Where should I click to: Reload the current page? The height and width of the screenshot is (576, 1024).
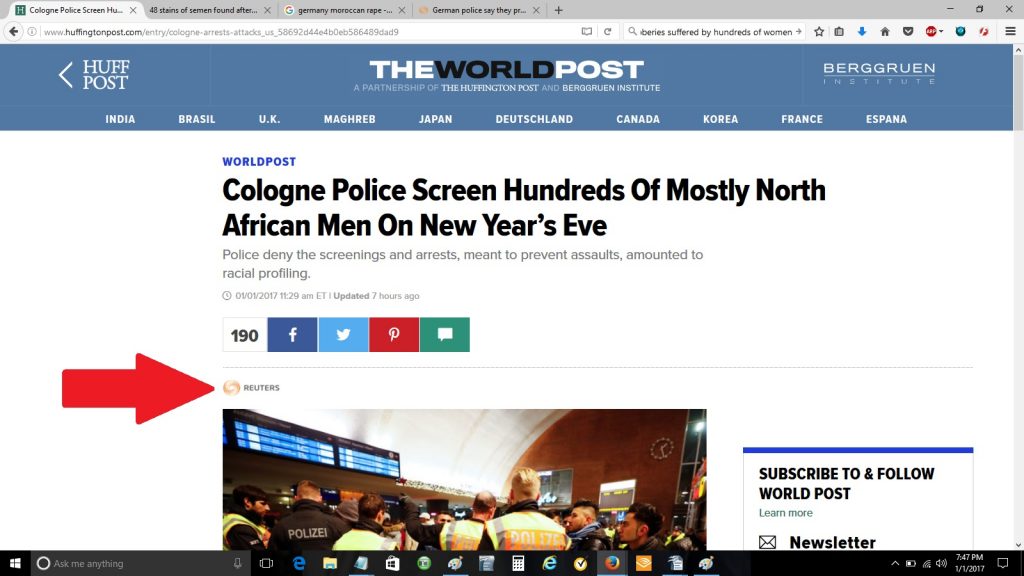tap(607, 31)
